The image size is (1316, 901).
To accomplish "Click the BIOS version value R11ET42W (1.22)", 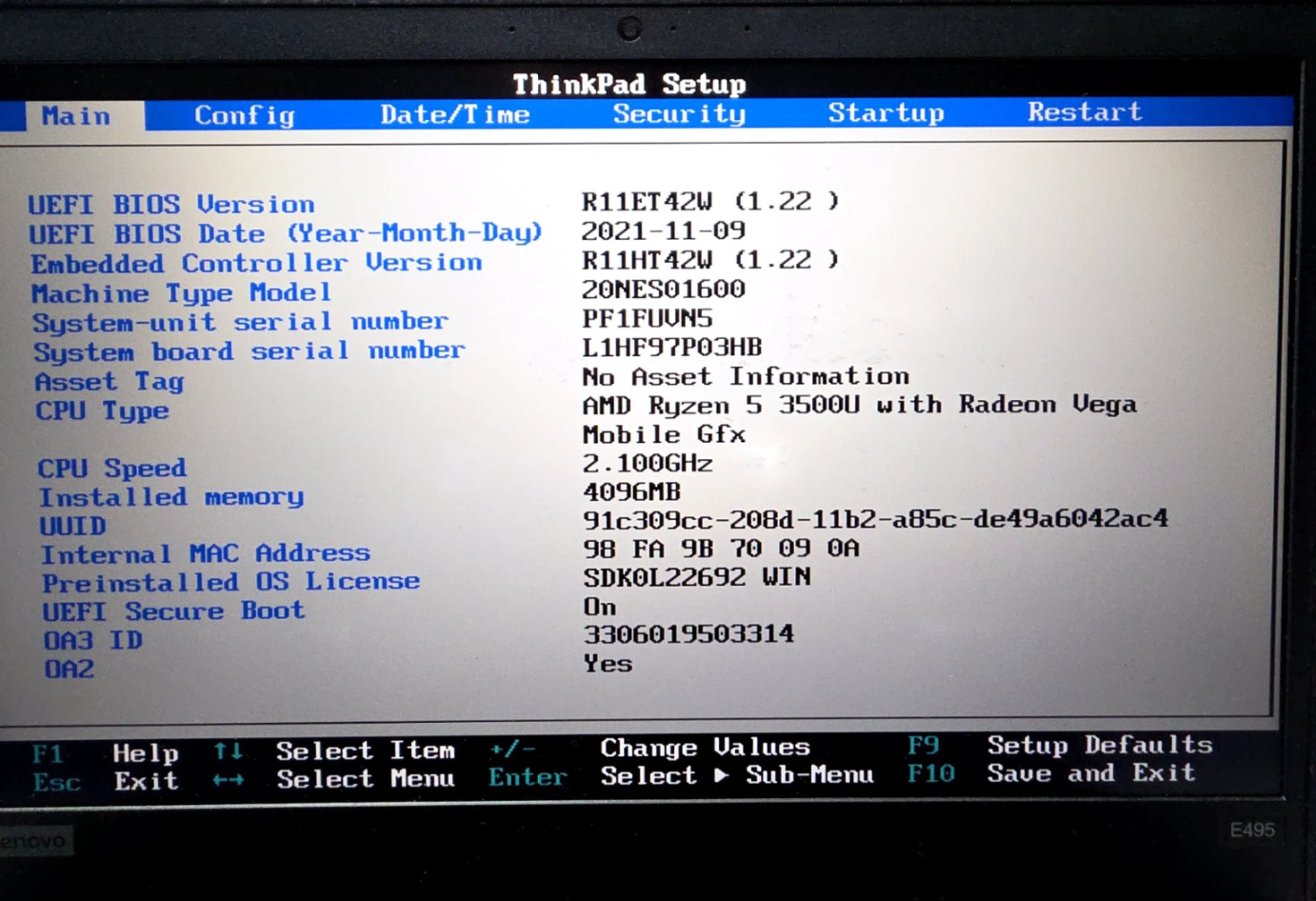I will coord(711,201).
